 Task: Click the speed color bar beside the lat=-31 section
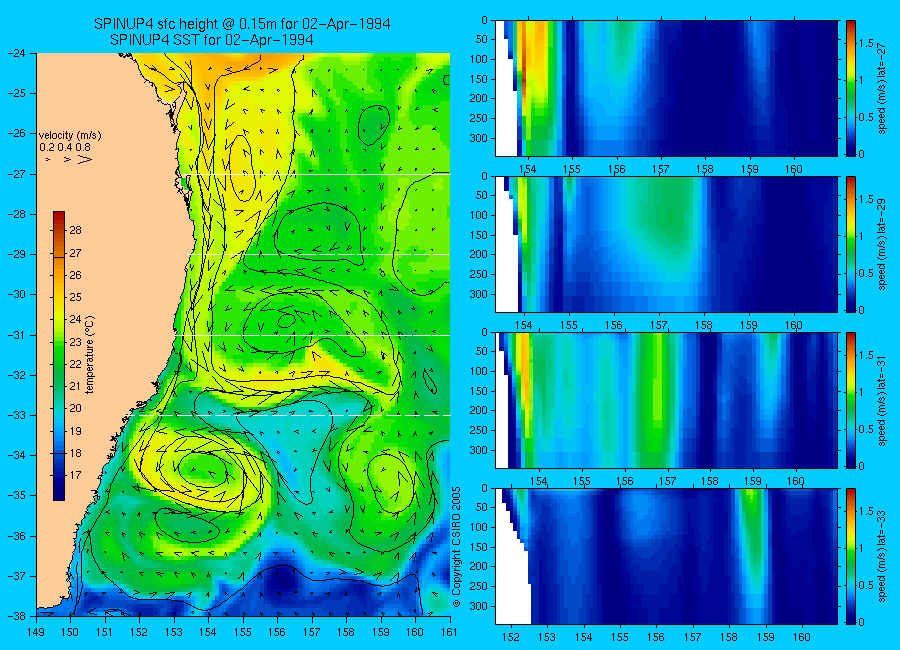(851, 400)
